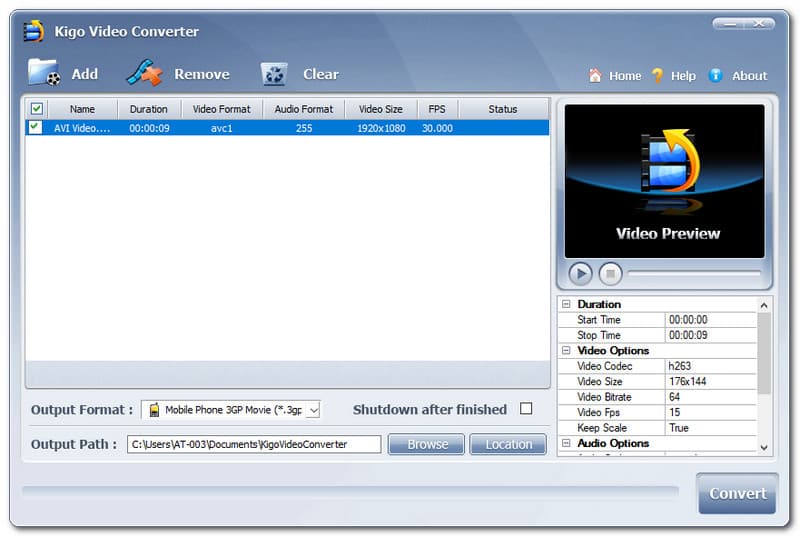This screenshot has width=800, height=537.
Task: Uncheck the AVI Video row checkbox
Action: [36, 128]
